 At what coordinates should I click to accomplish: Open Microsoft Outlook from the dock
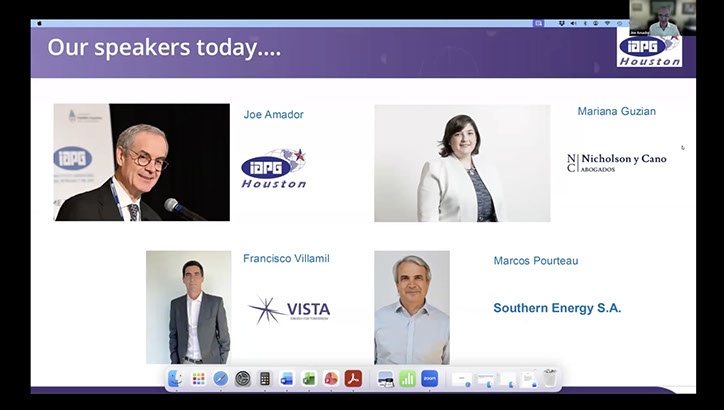pos(287,379)
